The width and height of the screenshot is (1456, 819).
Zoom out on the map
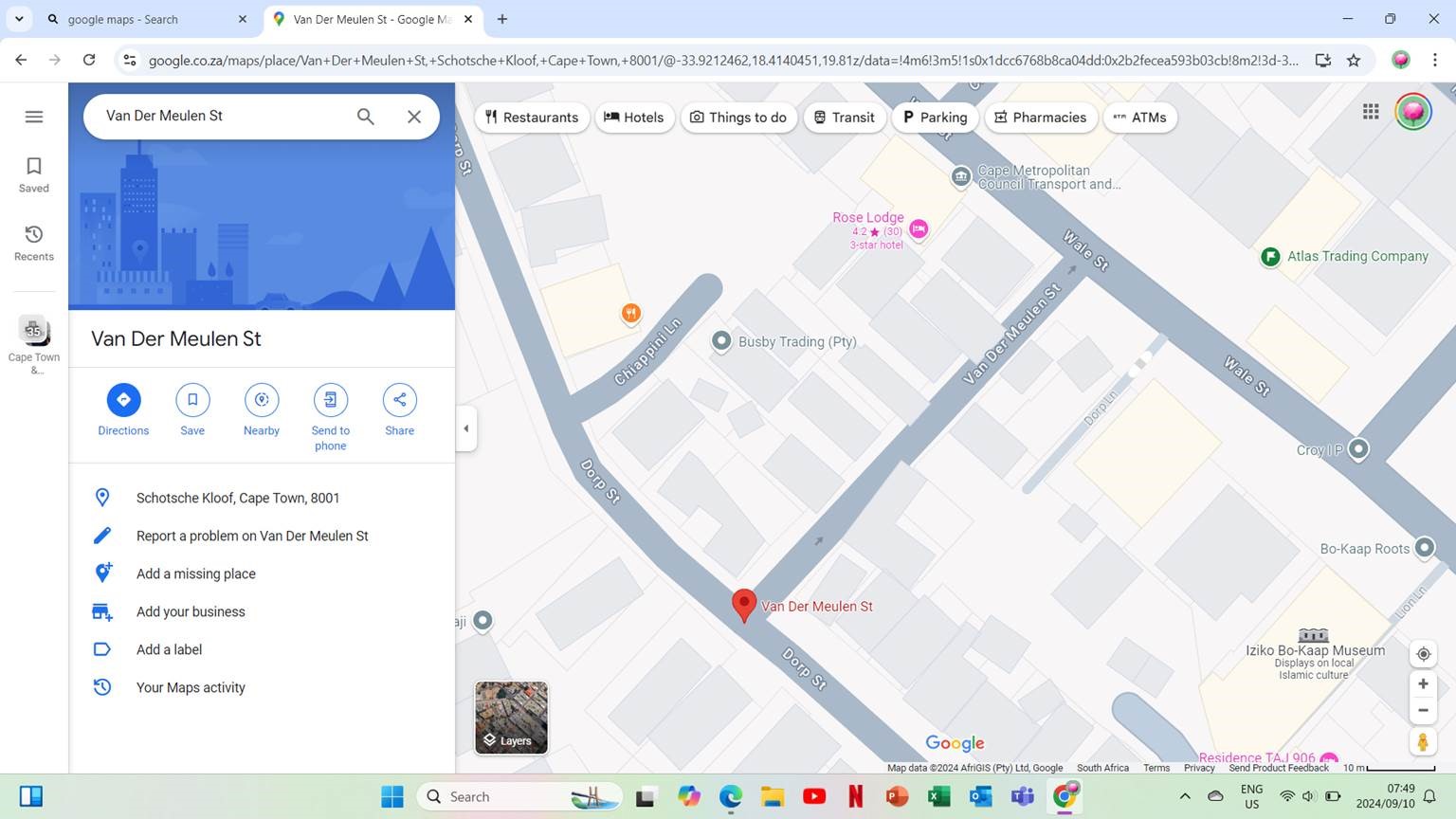pyautogui.click(x=1423, y=710)
